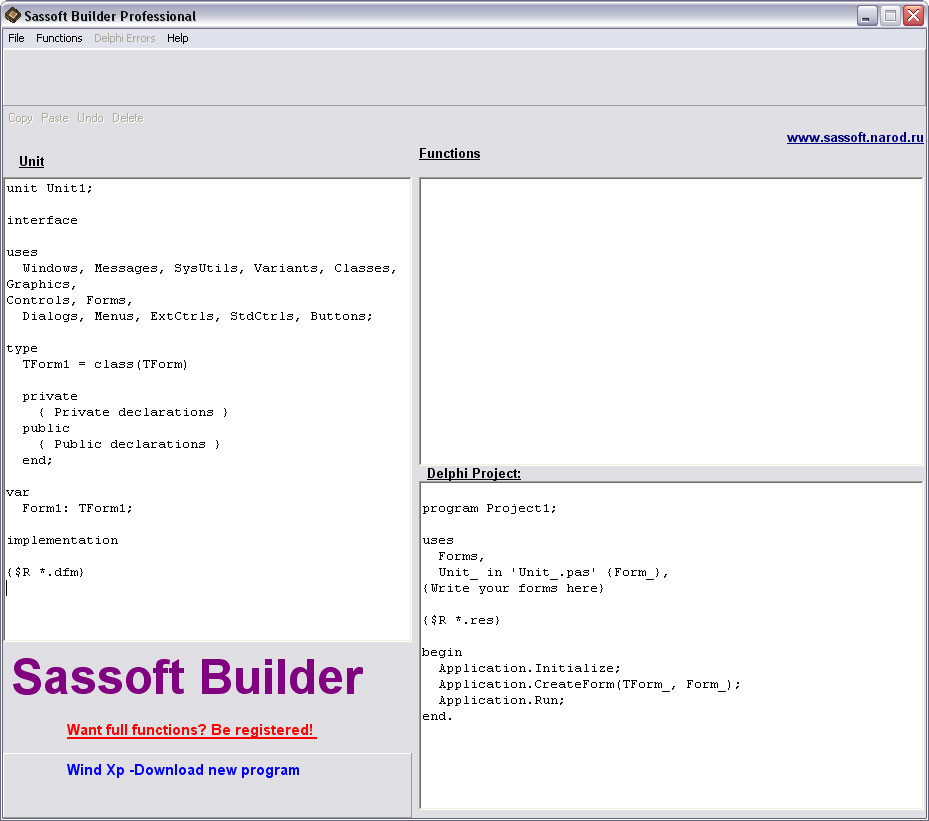The width and height of the screenshot is (929, 821).
Task: Open the File menu
Action: click(16, 38)
